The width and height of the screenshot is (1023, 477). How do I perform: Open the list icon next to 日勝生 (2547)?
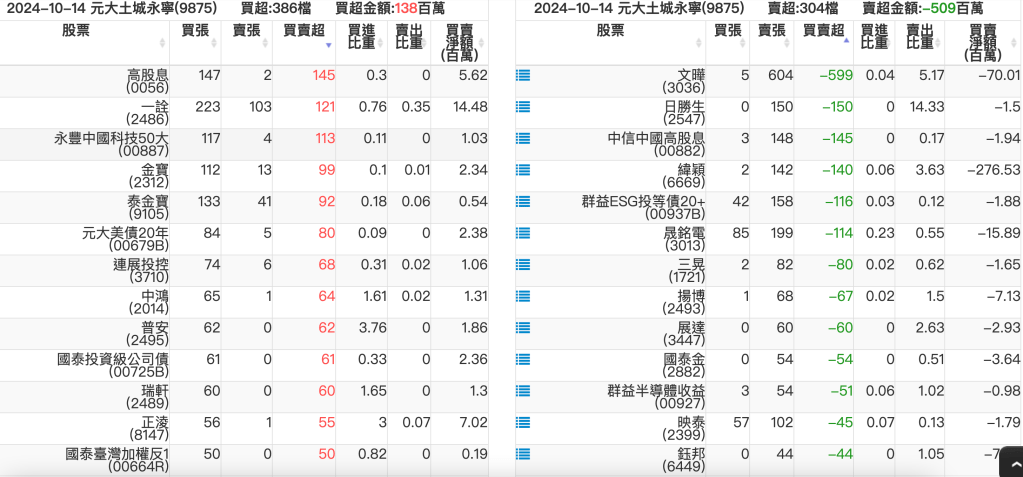(522, 107)
